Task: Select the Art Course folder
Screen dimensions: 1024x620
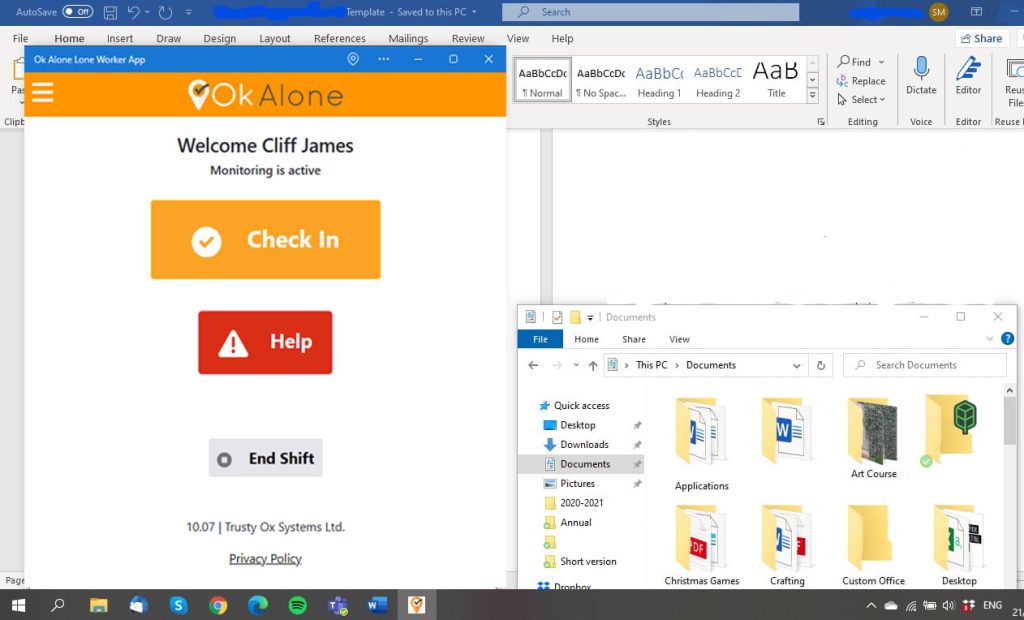Action: point(873,438)
